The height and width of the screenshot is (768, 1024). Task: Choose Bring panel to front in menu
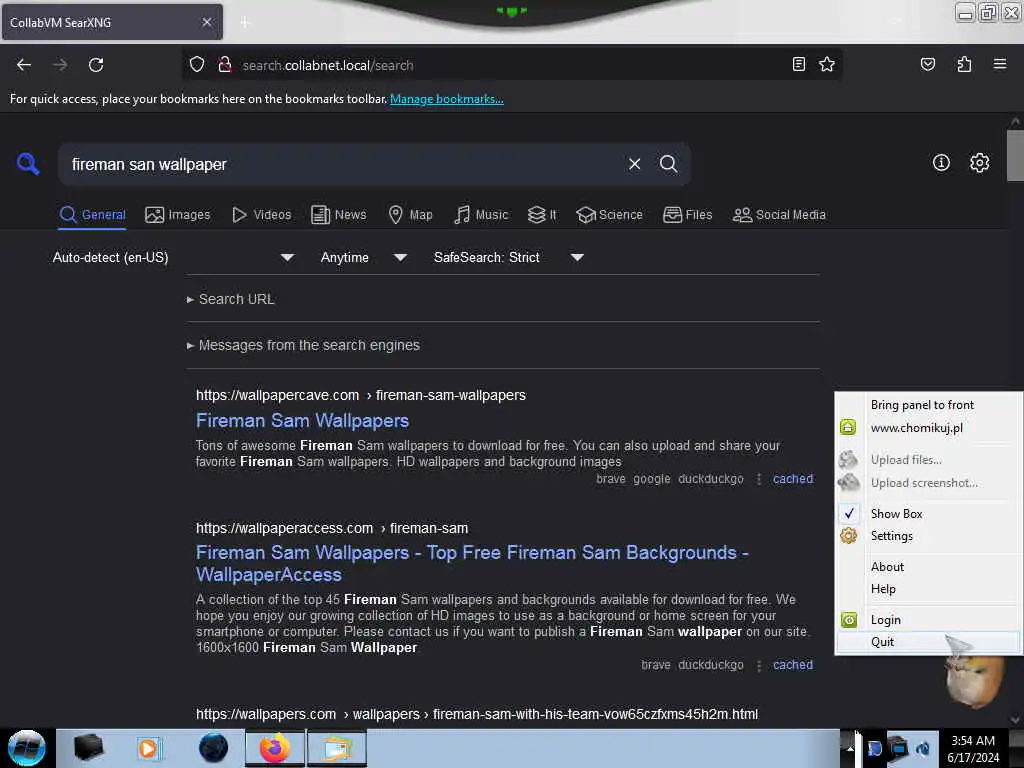[928, 405]
